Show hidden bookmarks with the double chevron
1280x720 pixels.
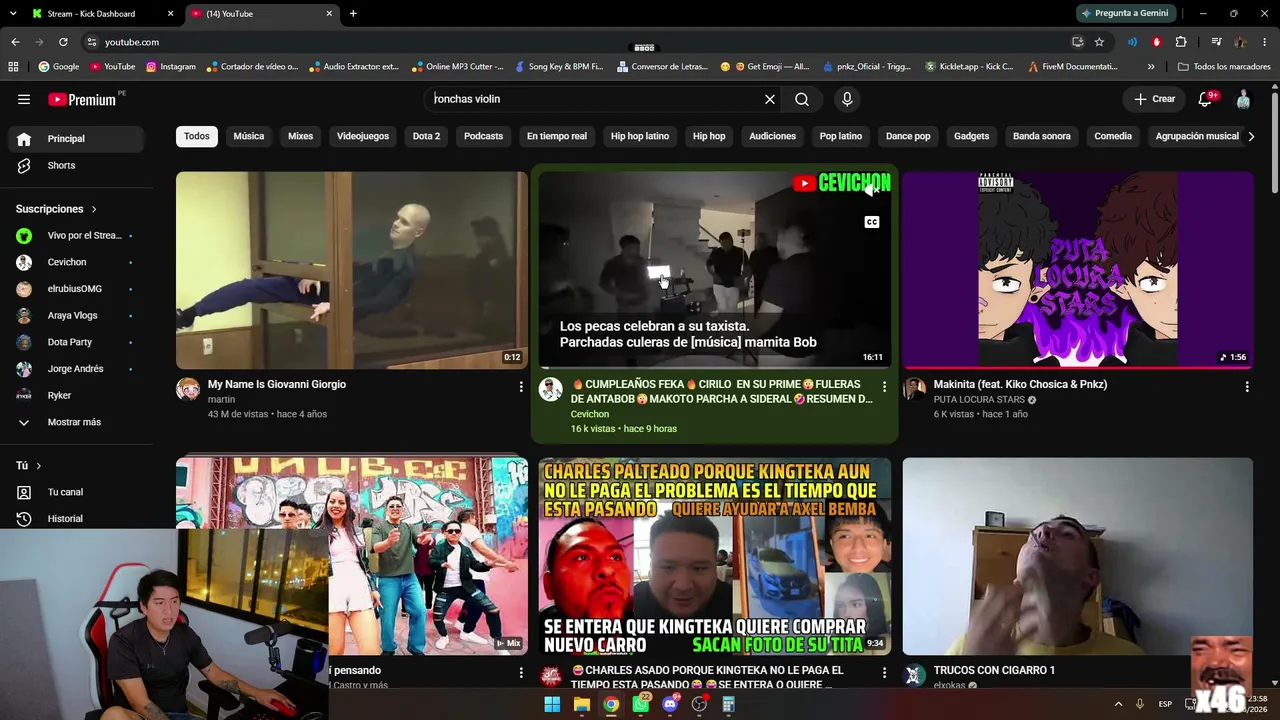(x=1151, y=67)
